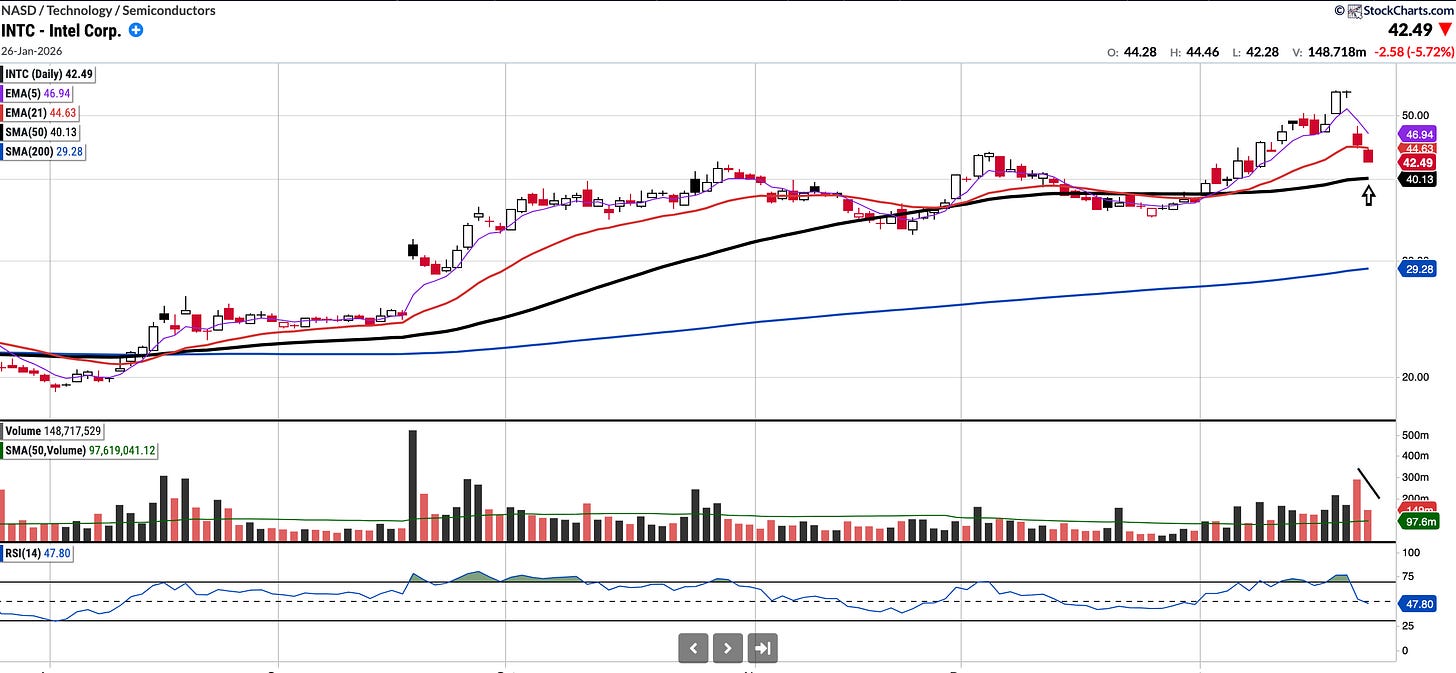Jump to latest with skip-to-end button
1456x673 pixels.
pos(762,648)
